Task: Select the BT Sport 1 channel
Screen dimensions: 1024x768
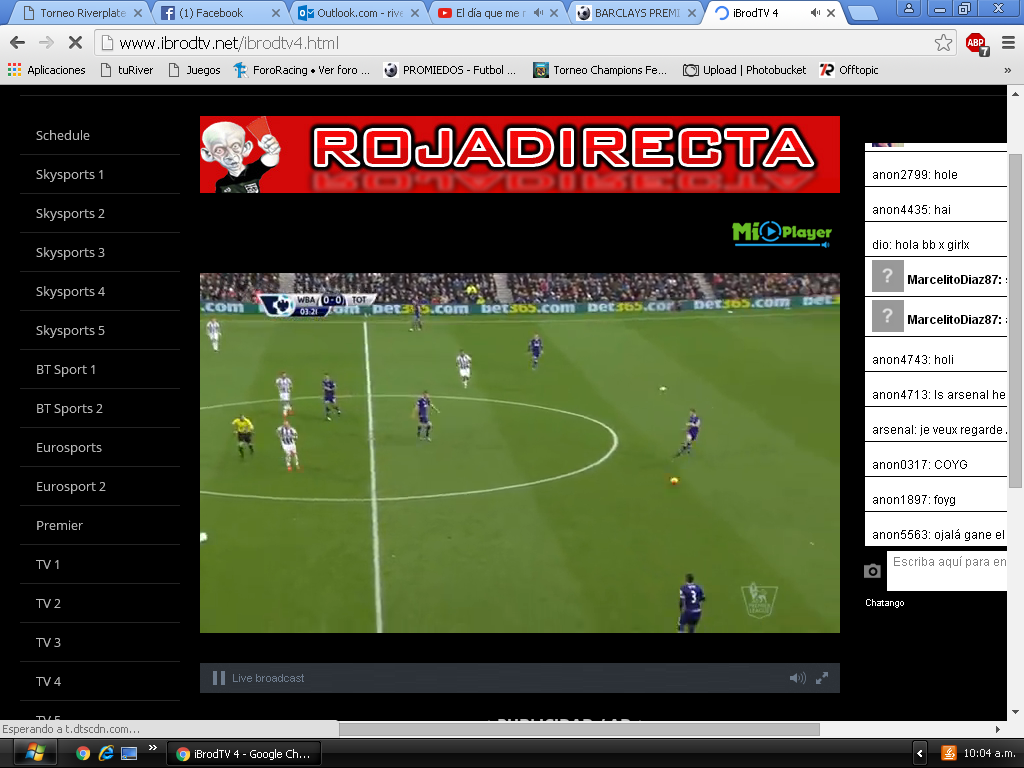Action: click(65, 370)
